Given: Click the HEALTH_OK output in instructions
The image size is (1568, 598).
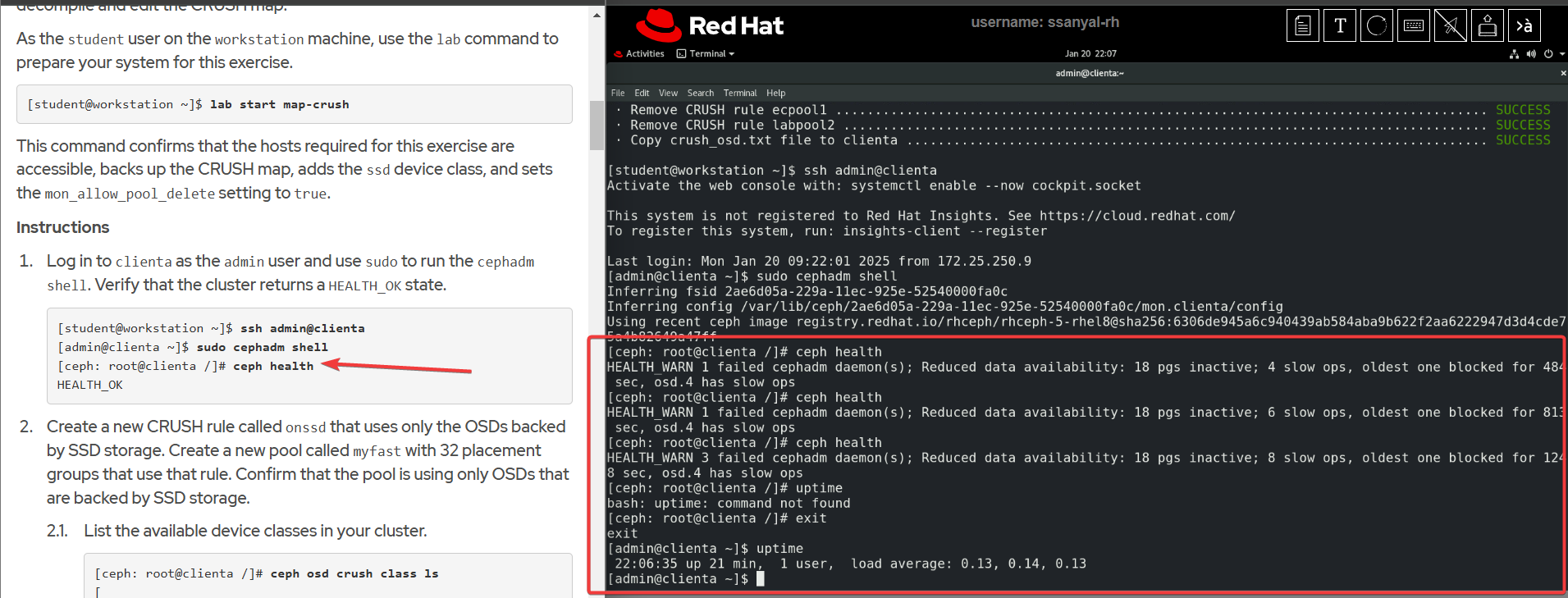Looking at the screenshot, I should 90,385.
